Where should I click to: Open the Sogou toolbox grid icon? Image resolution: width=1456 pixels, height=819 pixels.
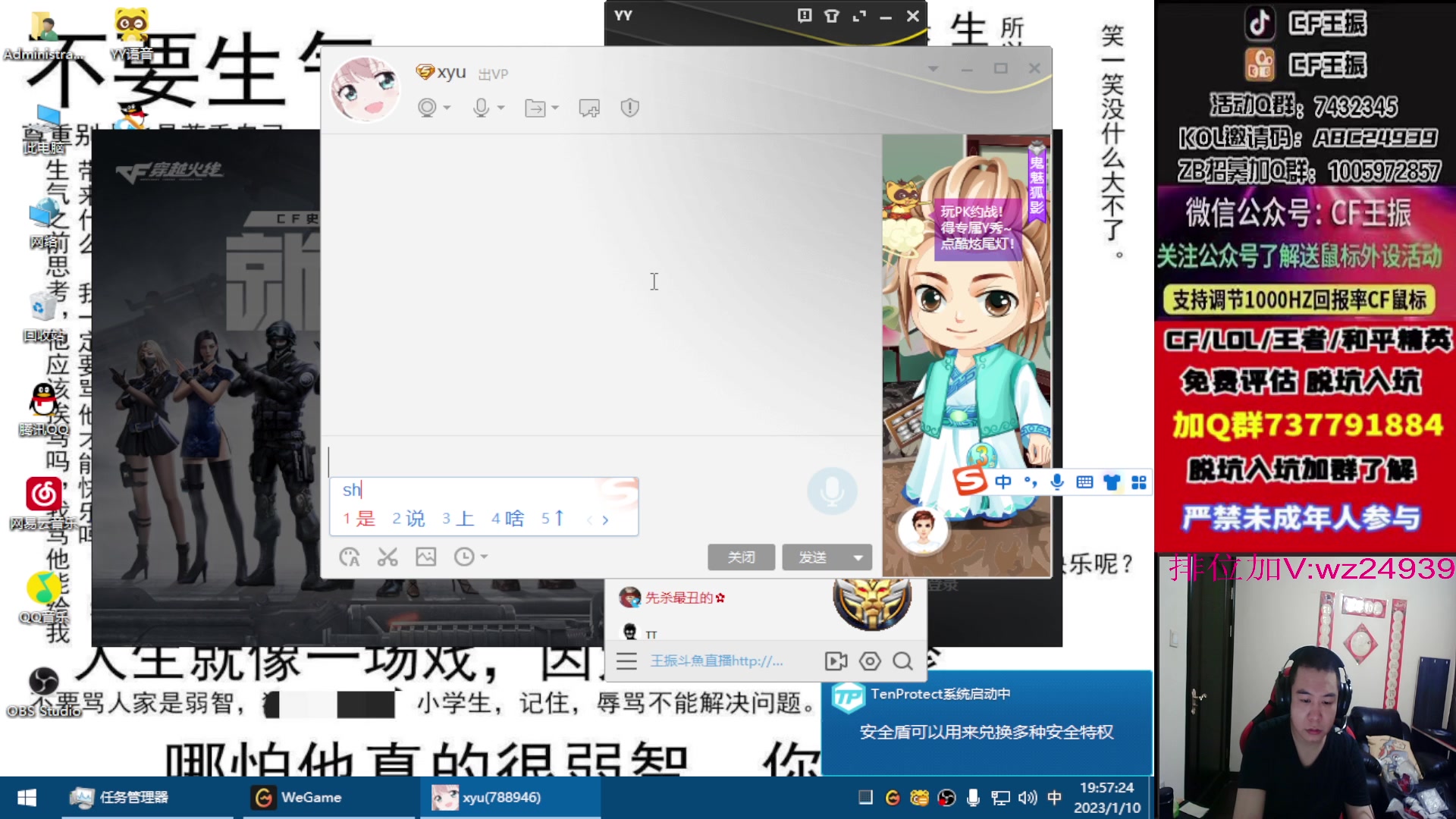pos(1139,482)
